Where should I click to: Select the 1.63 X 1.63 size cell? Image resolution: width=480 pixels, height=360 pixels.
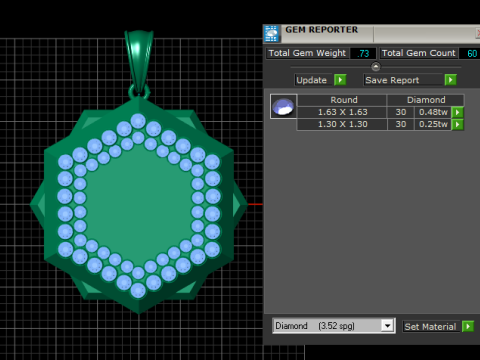(x=342, y=112)
